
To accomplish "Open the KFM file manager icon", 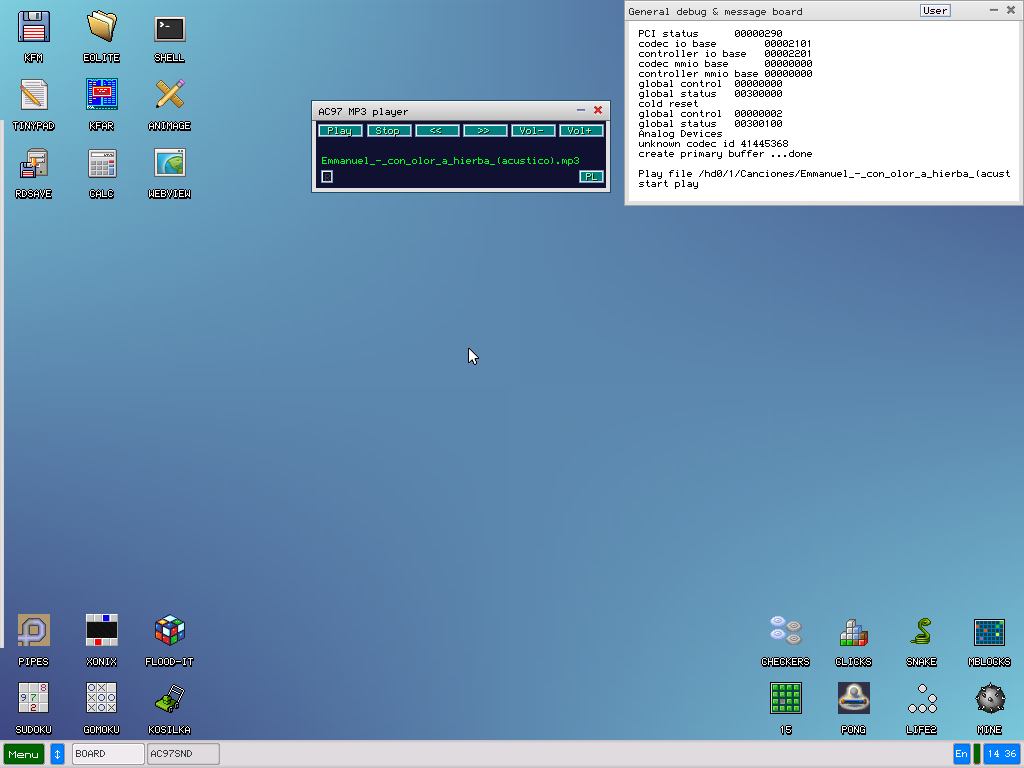I will [x=34, y=28].
